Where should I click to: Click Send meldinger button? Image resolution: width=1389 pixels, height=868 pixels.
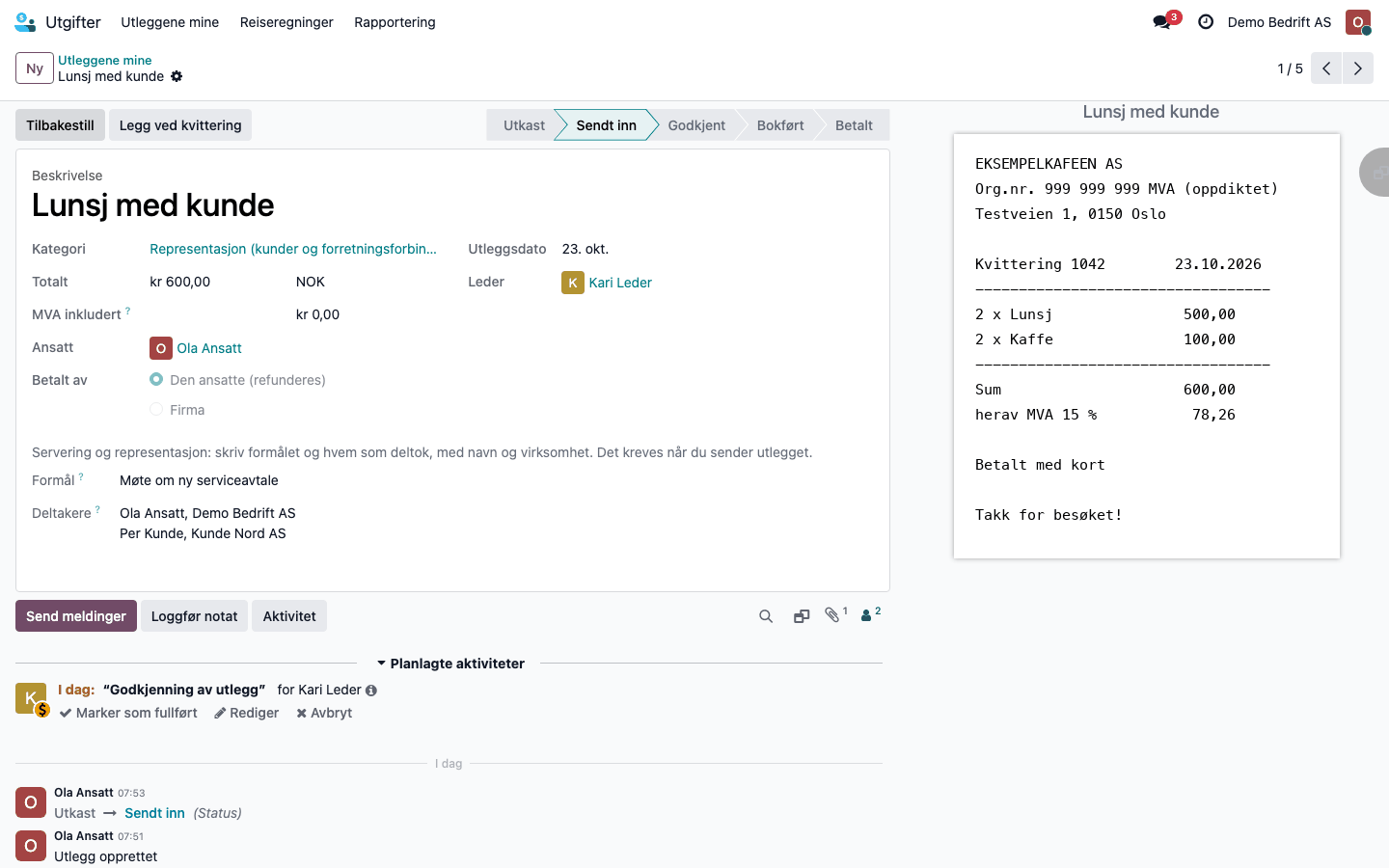tap(76, 616)
